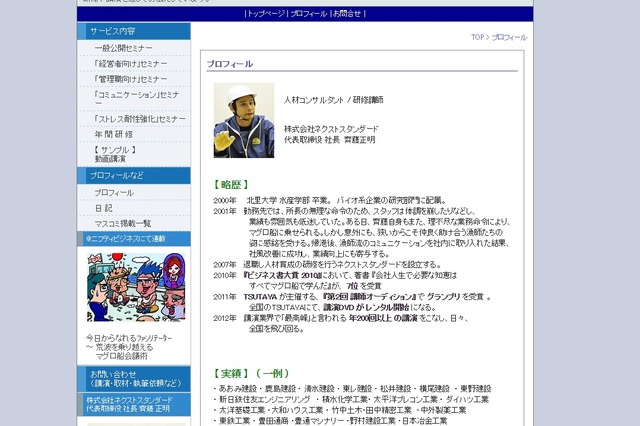Open プロフィール in the top navigation bar

click(309, 13)
